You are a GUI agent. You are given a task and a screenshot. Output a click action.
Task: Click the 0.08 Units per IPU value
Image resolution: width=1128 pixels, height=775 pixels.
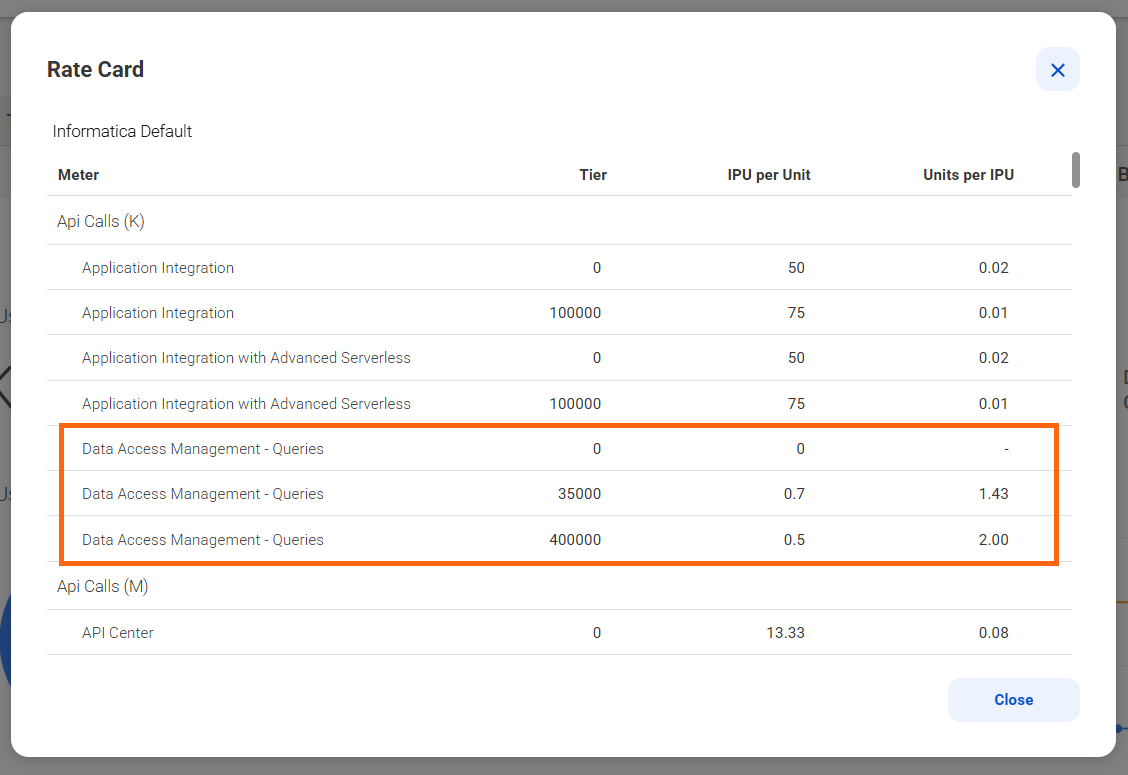coord(993,633)
